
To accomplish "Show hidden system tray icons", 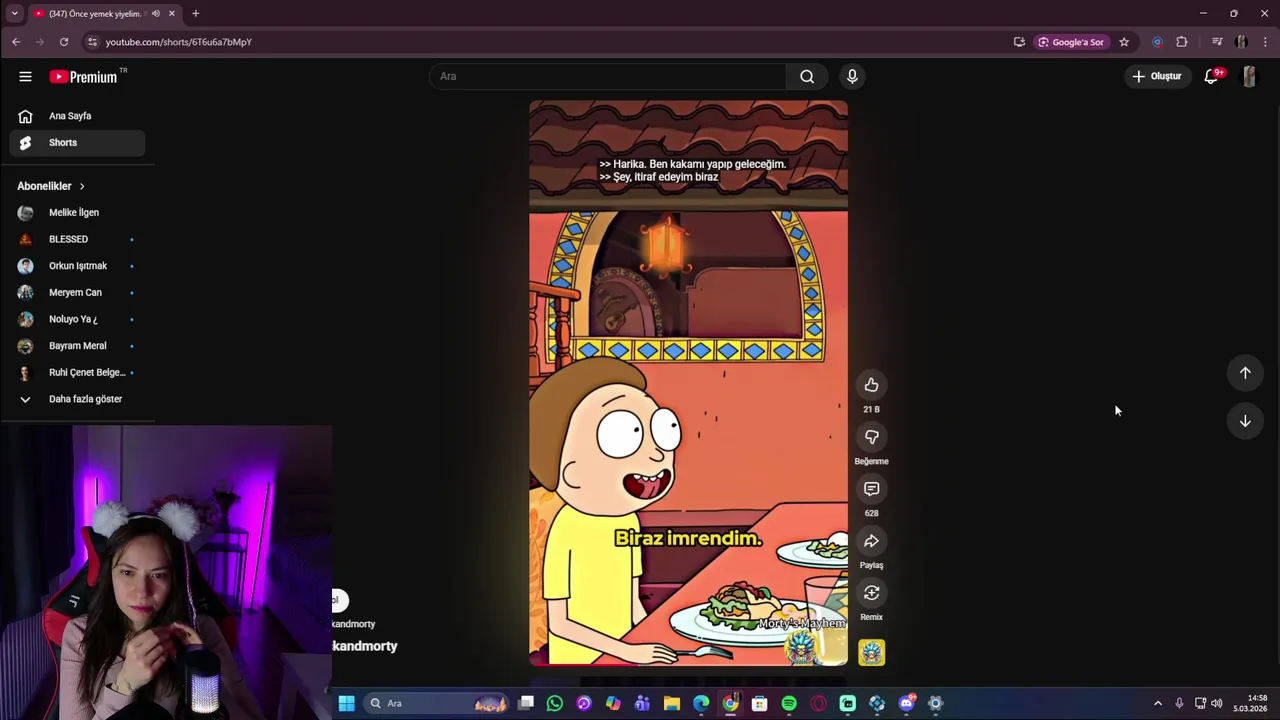I will [x=1158, y=703].
